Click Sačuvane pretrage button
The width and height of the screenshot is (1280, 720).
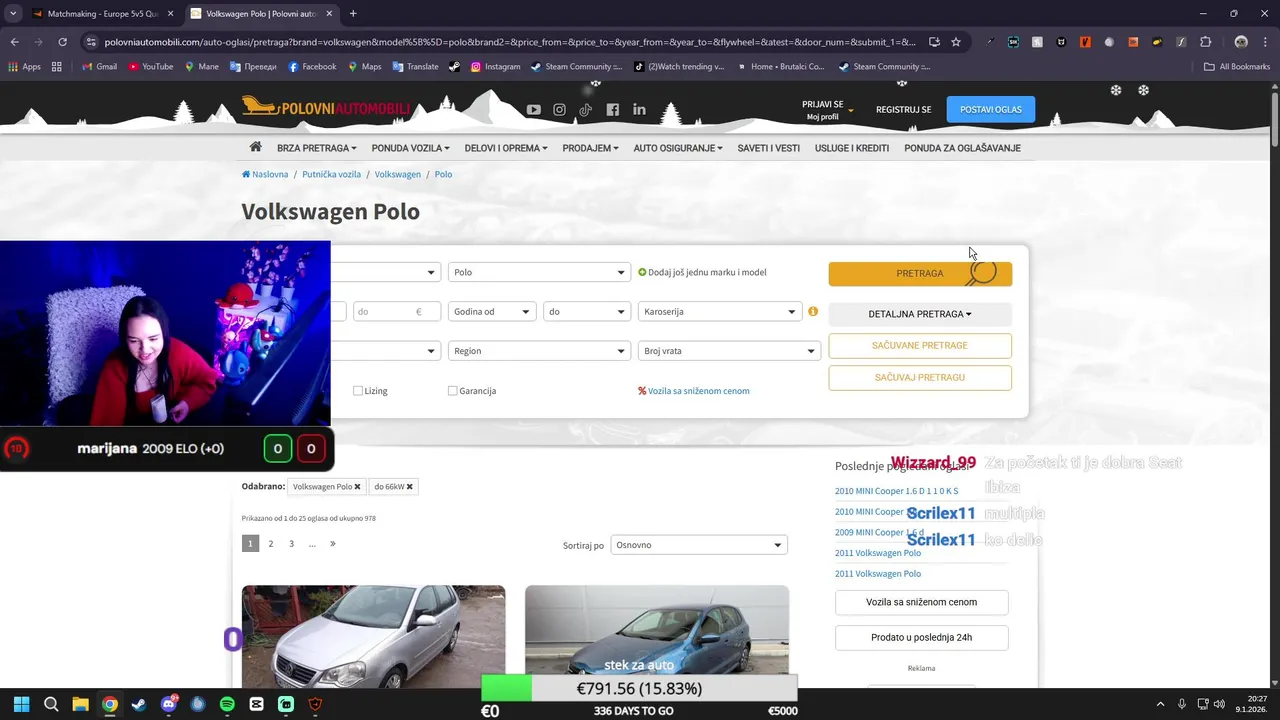click(920, 345)
